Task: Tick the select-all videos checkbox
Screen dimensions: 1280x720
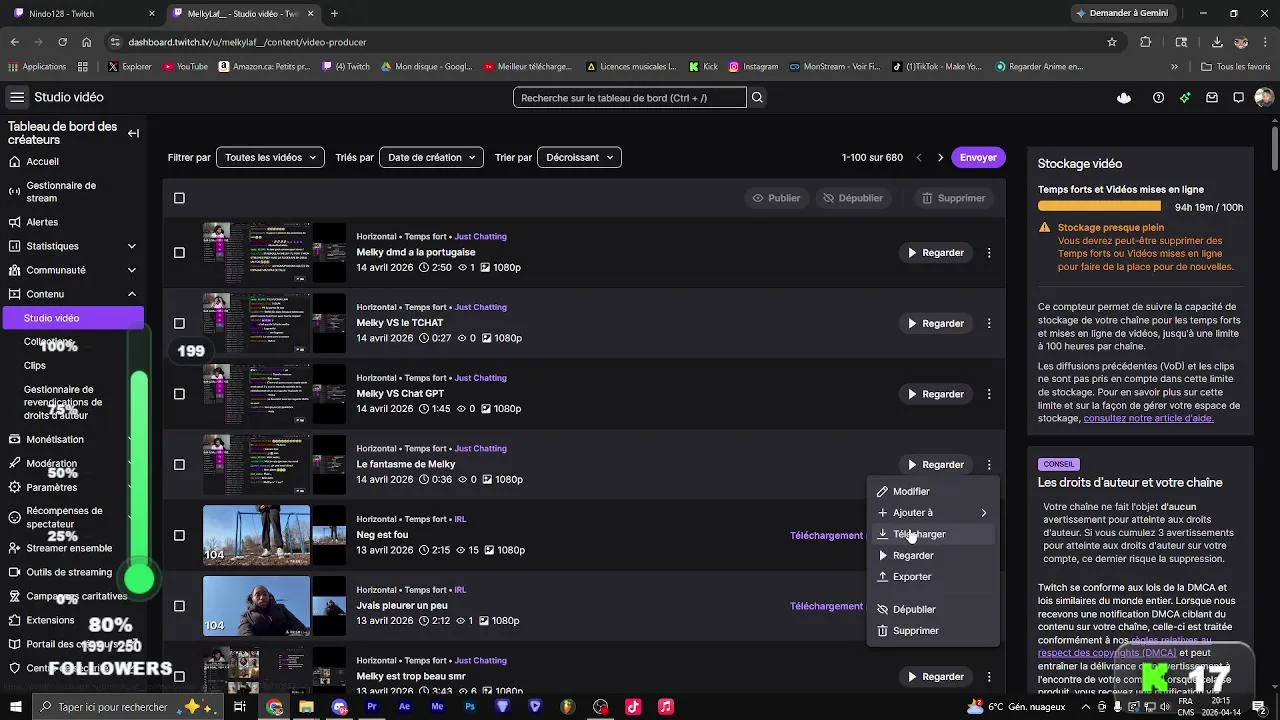Action: 179,198
